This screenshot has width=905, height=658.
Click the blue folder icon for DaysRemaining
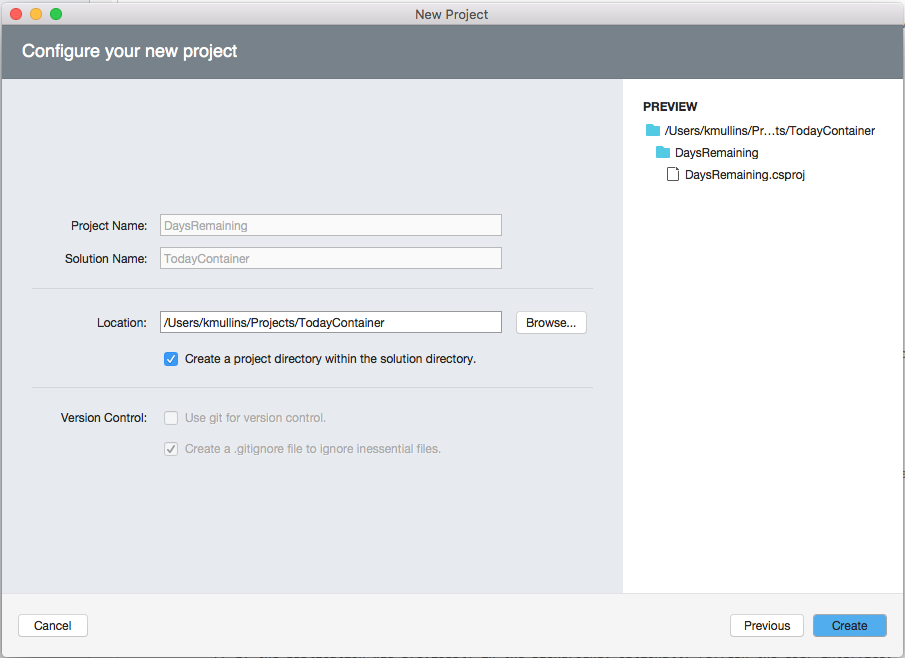tap(662, 152)
